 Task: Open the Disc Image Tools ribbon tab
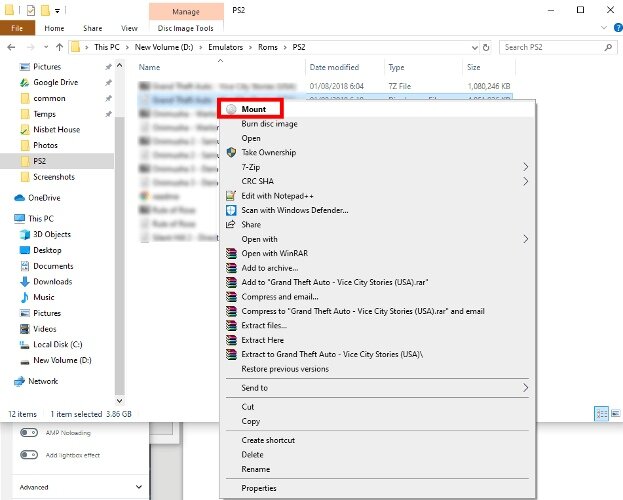tap(186, 28)
